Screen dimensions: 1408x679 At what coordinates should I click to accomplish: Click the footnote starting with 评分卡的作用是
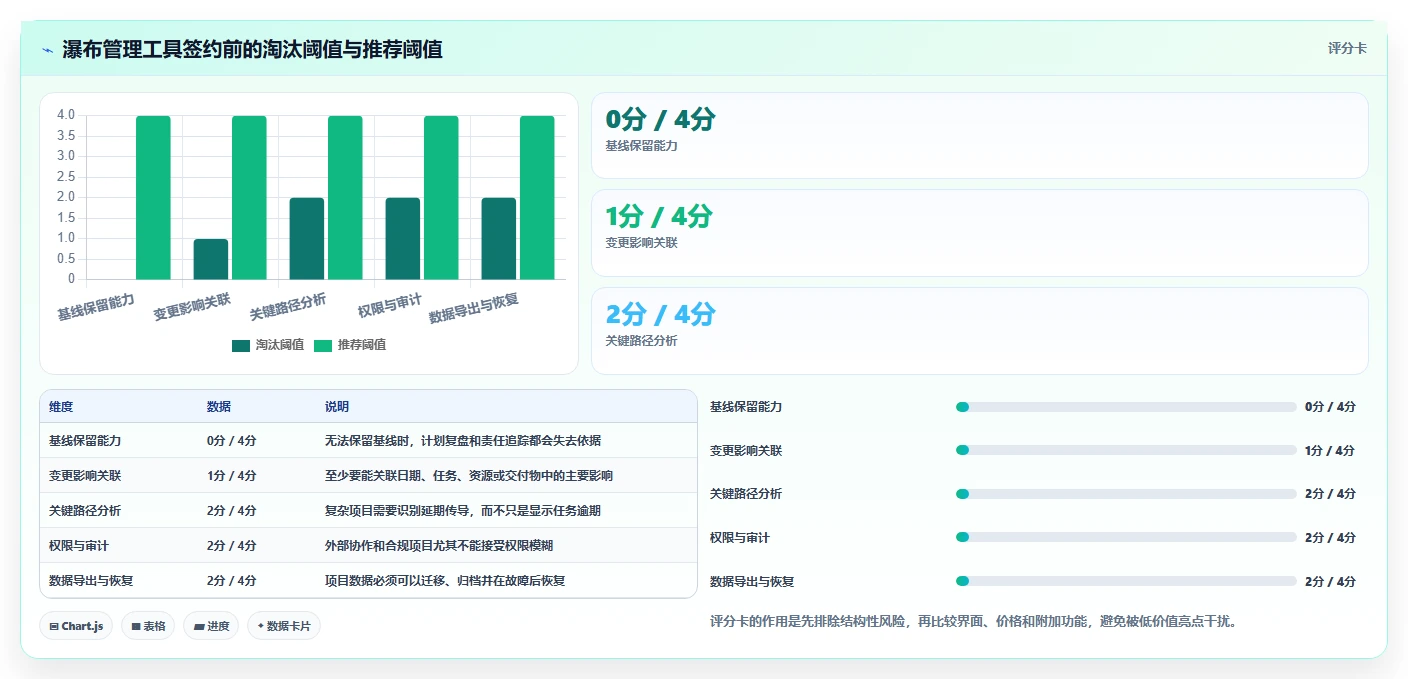pyautogui.click(x=976, y=621)
